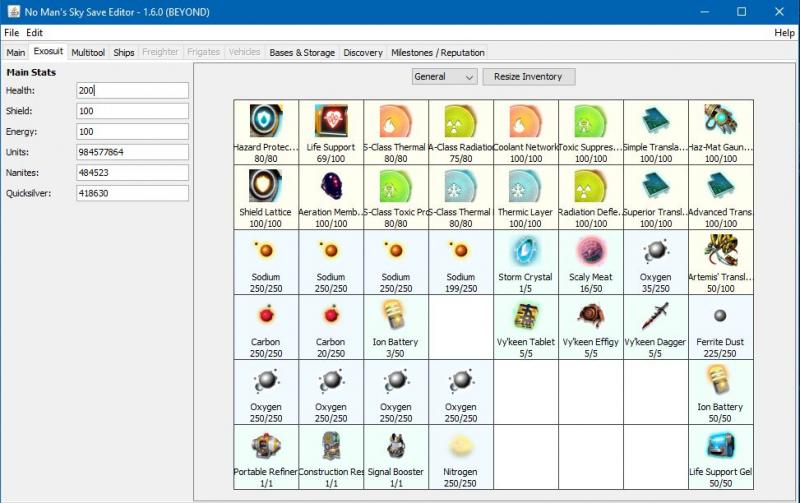800x503 pixels.
Task: Select the Vy'keen Dagger icon
Action: point(656,316)
